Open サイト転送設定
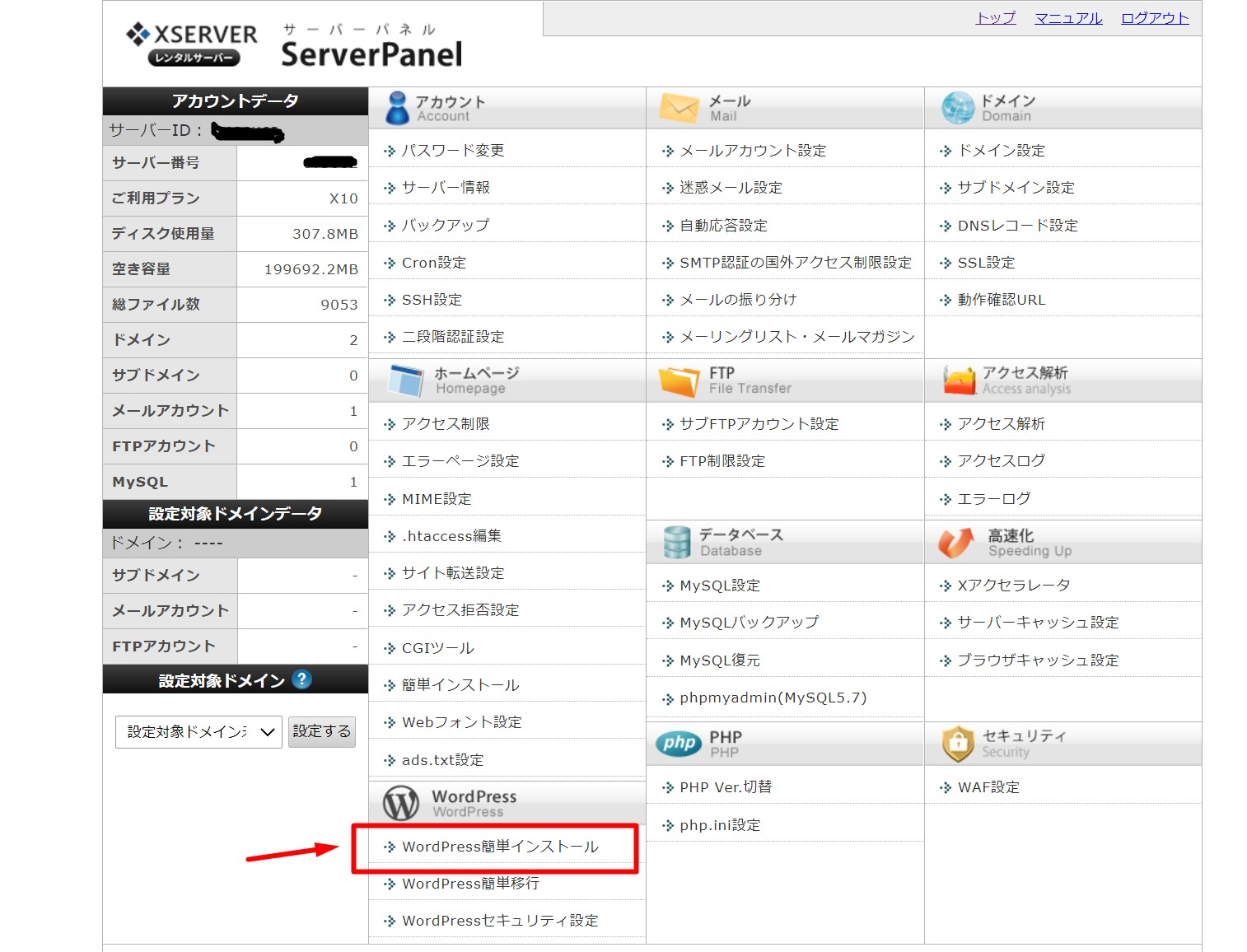The image size is (1247, 952). click(453, 573)
